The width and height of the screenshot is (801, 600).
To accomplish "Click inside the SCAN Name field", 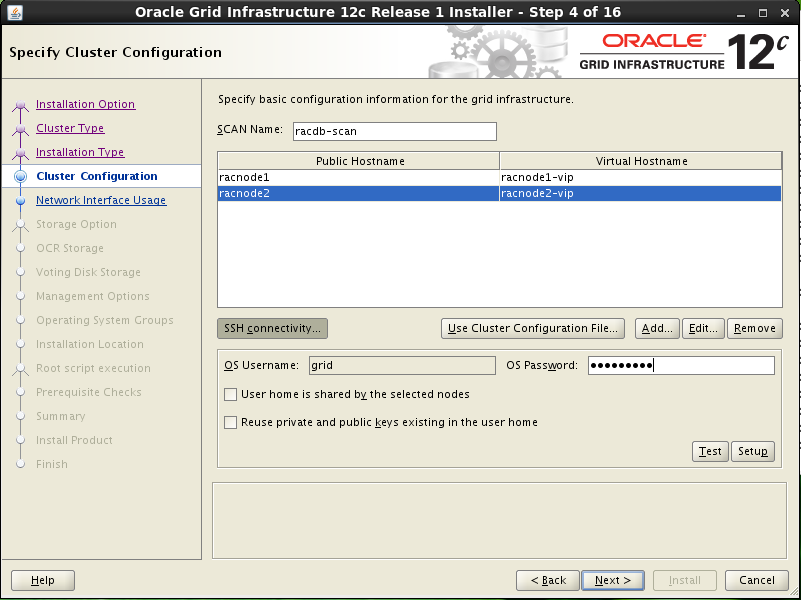I will coord(394,131).
